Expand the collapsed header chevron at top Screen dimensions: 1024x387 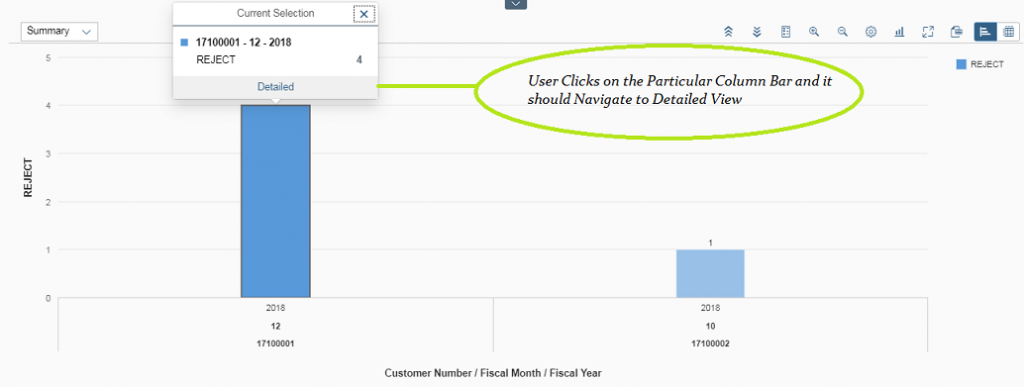515,4
